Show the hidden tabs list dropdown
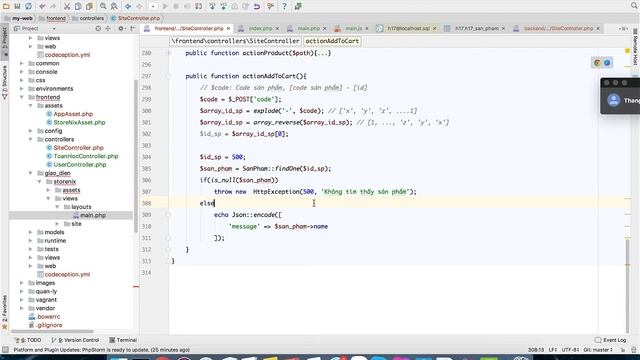The width and height of the screenshot is (640, 360). (x=623, y=29)
